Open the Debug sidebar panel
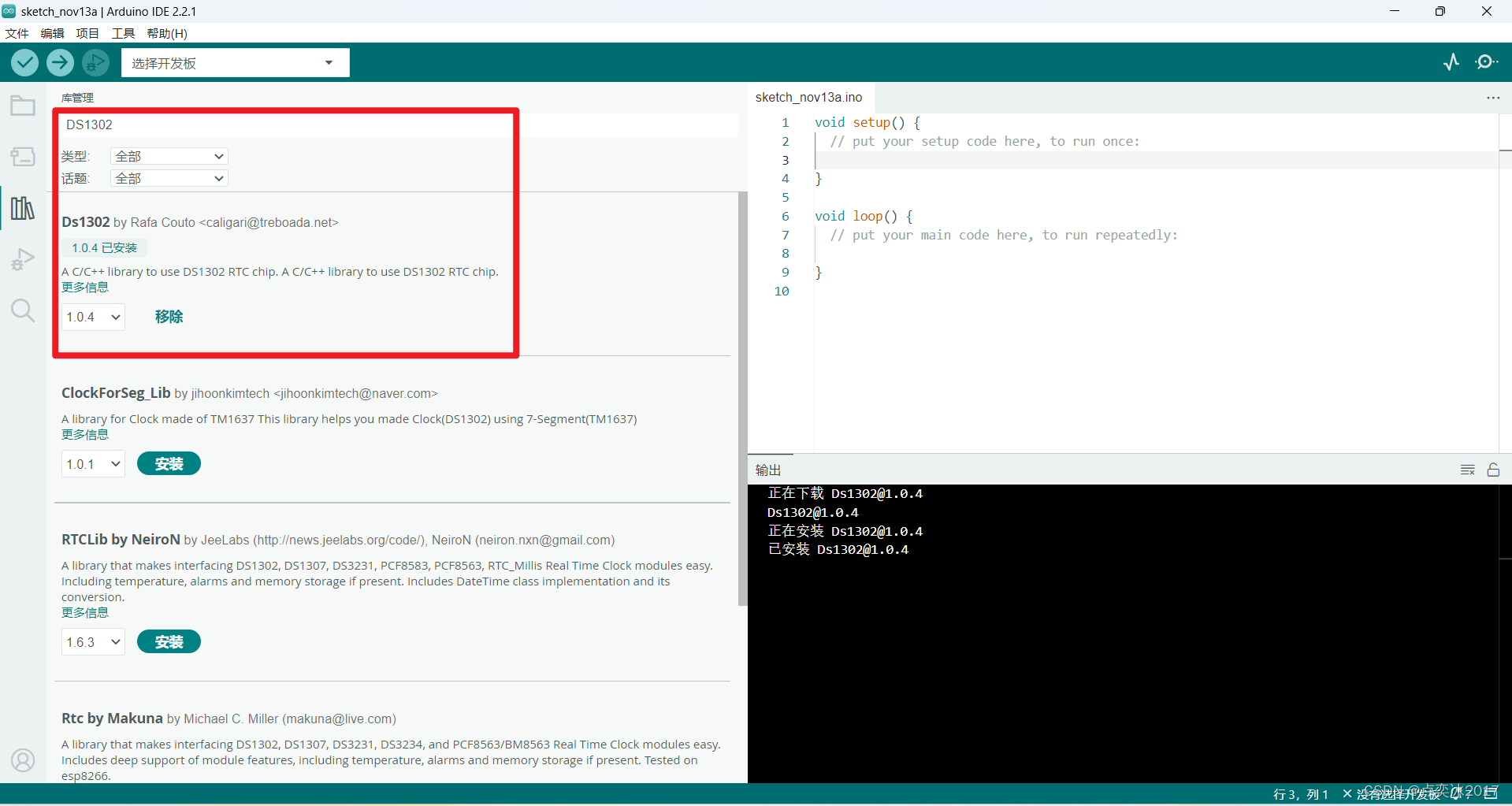 [23, 259]
